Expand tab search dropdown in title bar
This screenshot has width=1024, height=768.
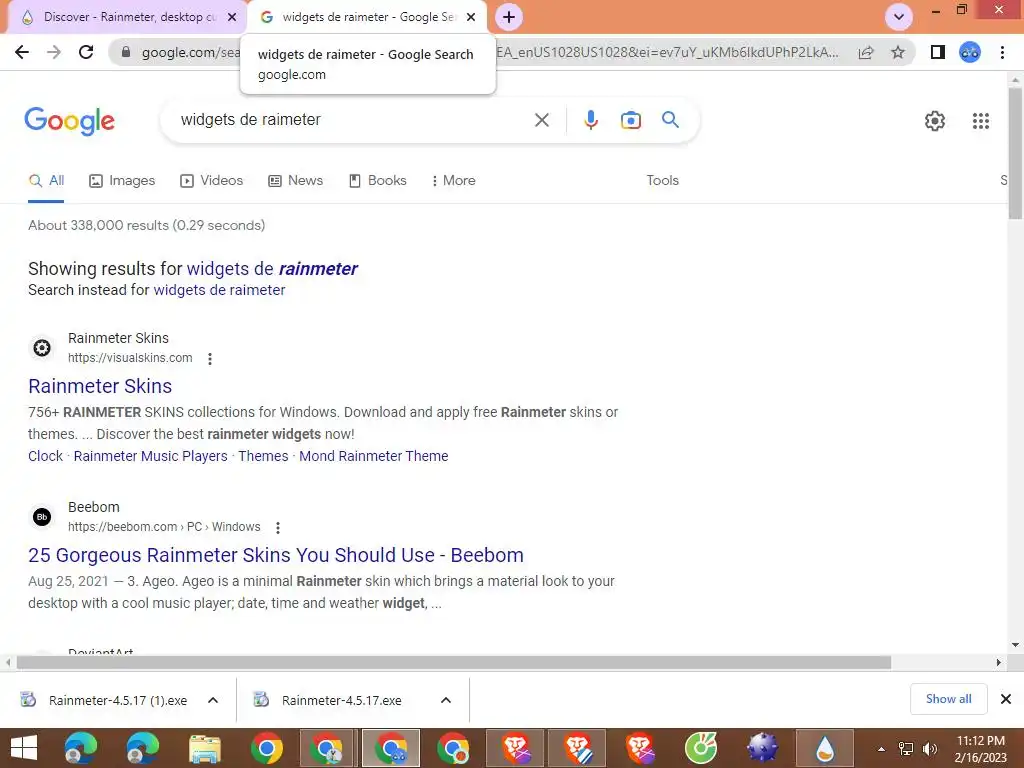(x=899, y=17)
